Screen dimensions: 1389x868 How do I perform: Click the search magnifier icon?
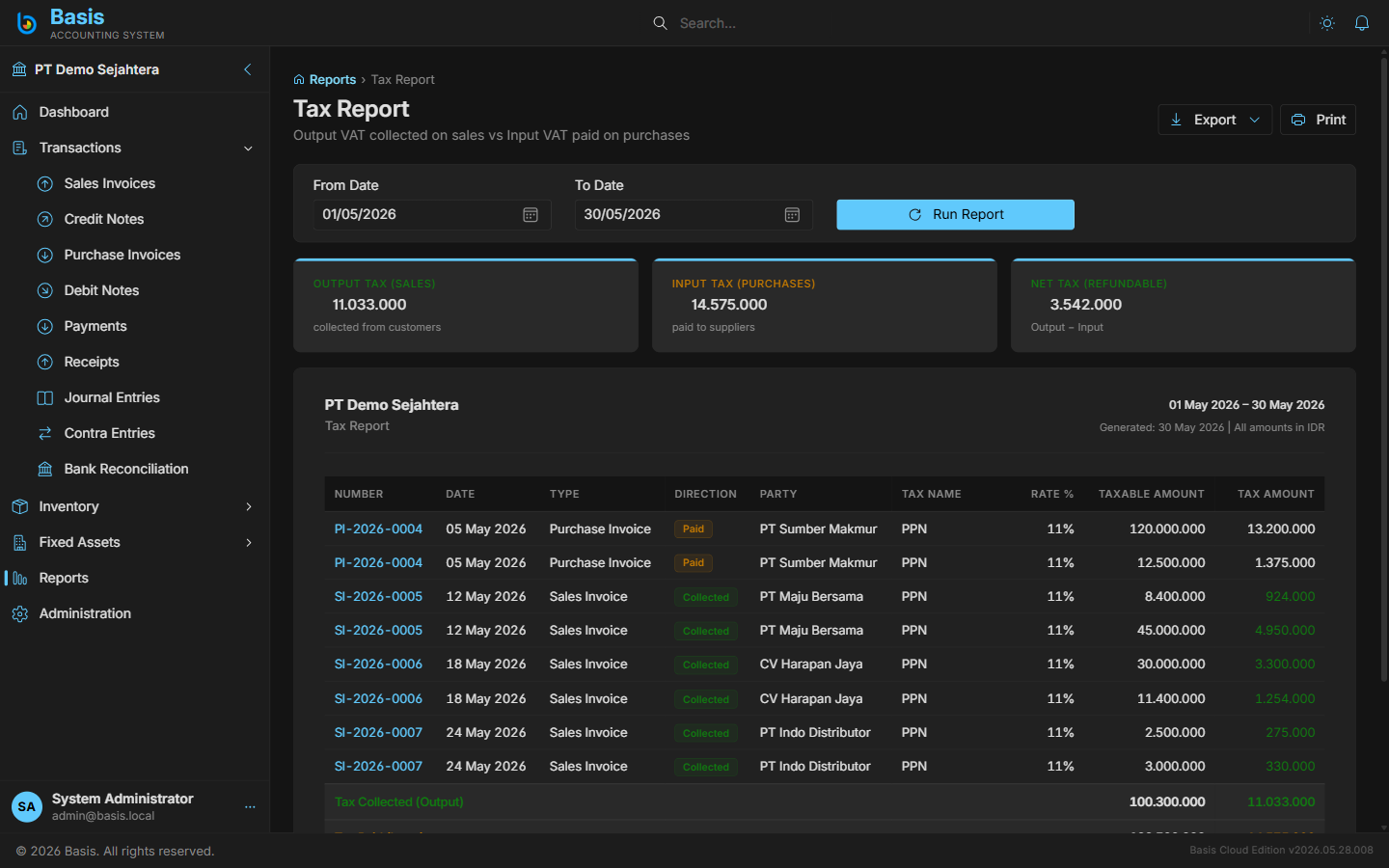pos(660,23)
